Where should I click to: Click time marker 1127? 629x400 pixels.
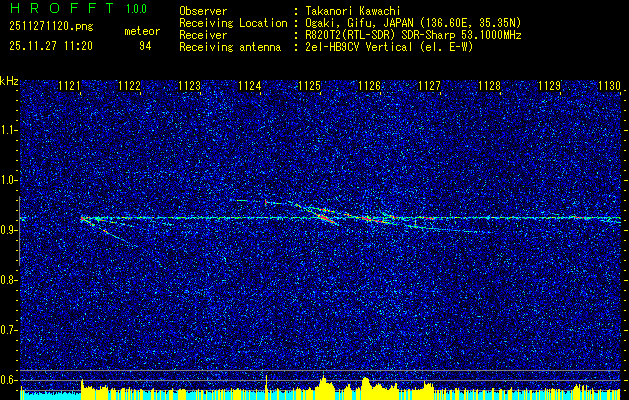(430, 85)
